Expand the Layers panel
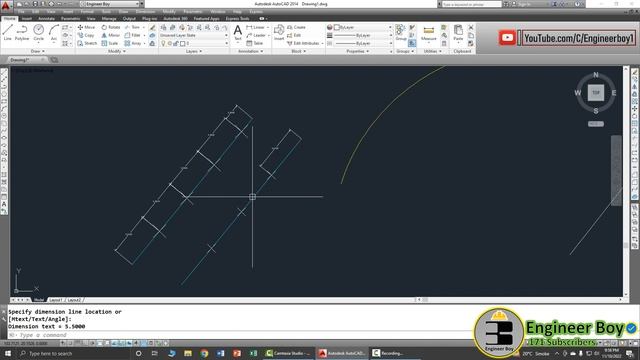640x360 pixels. tap(193, 51)
